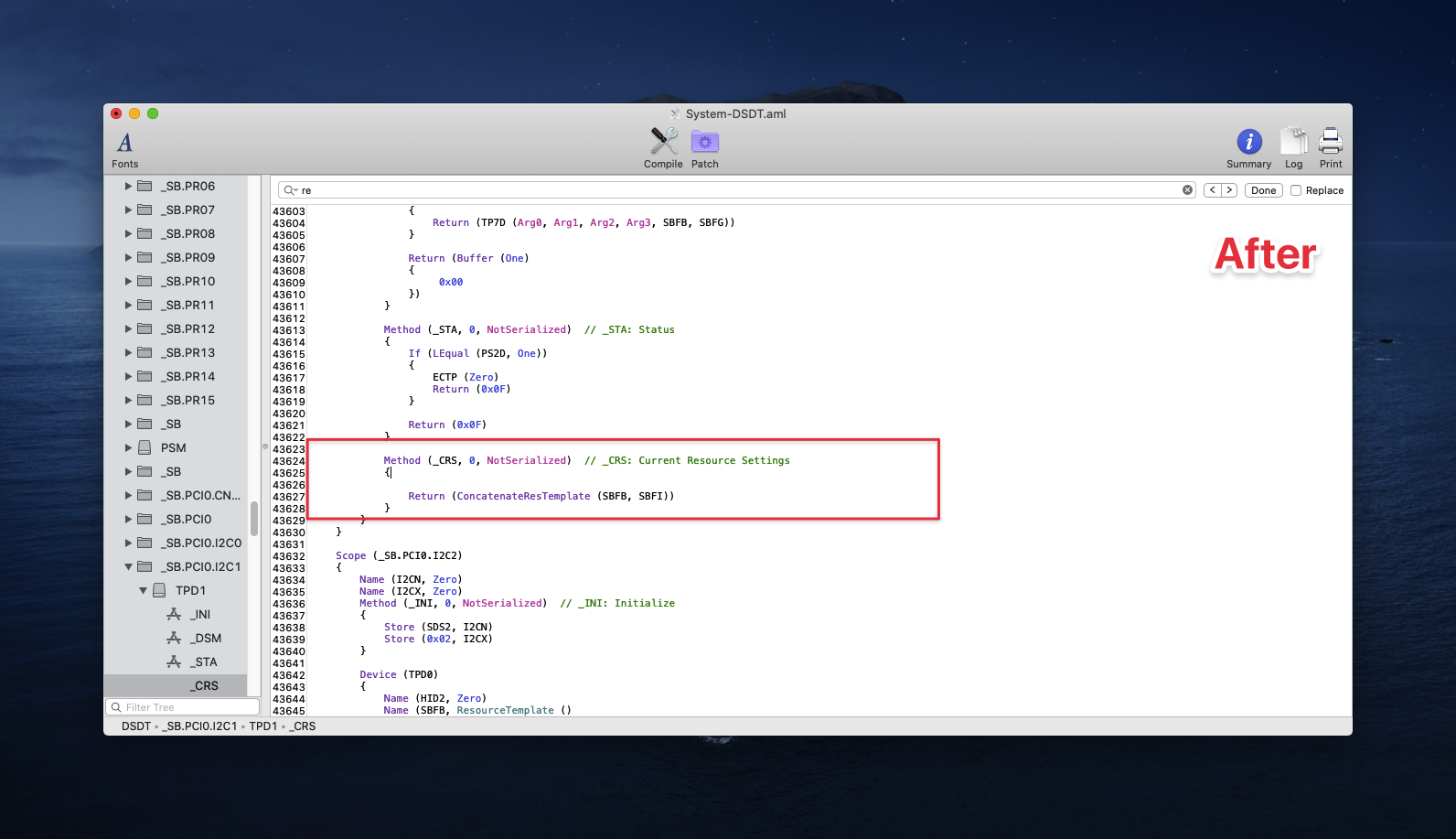Enable the Replace checkbox
The width and height of the screenshot is (1456, 839).
point(1296,190)
